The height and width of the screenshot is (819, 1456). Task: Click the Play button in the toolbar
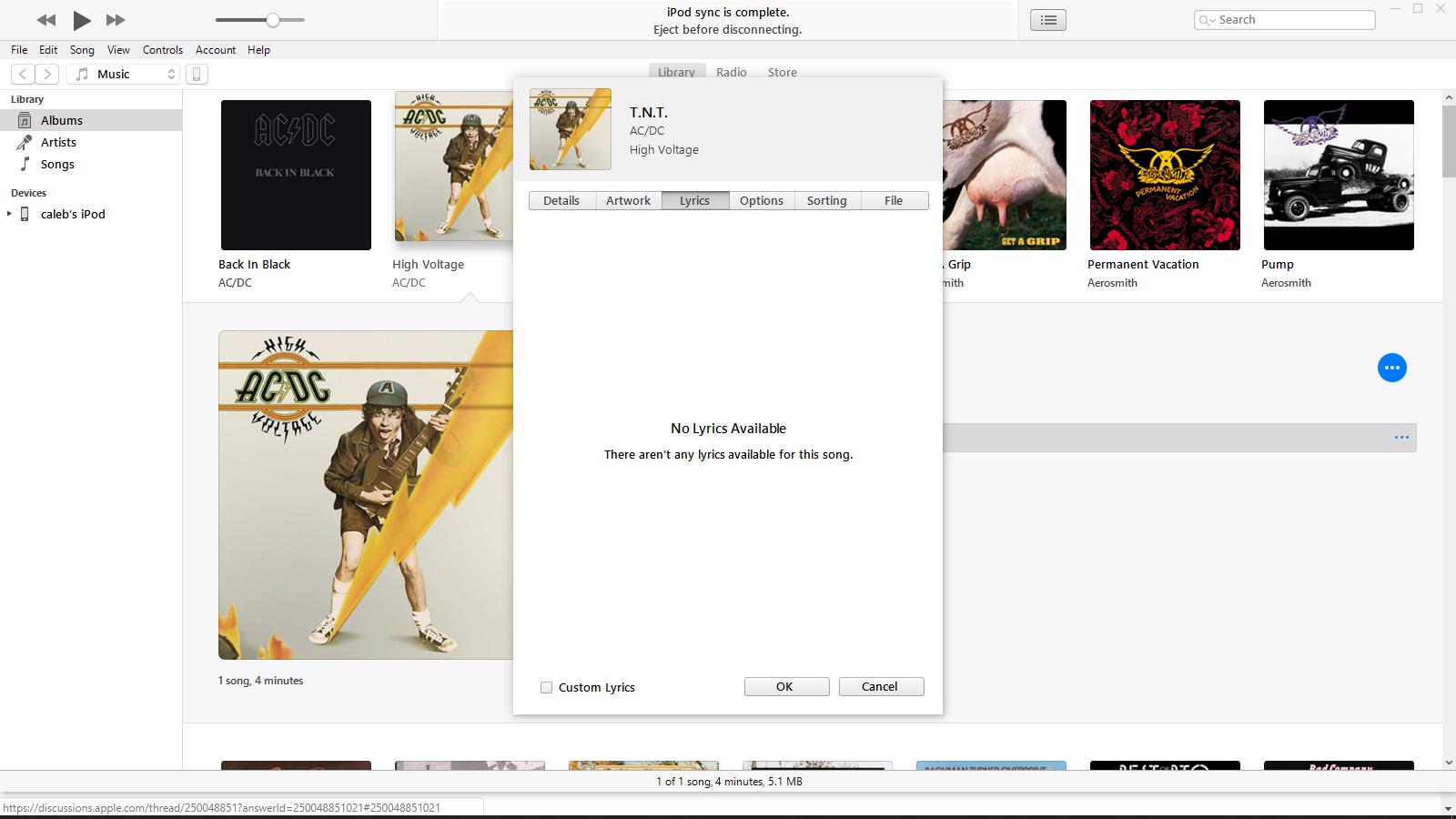(x=81, y=20)
